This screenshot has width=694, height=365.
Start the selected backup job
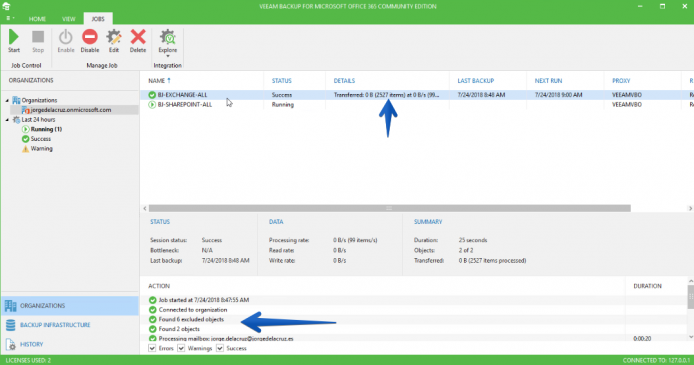[x=14, y=41]
